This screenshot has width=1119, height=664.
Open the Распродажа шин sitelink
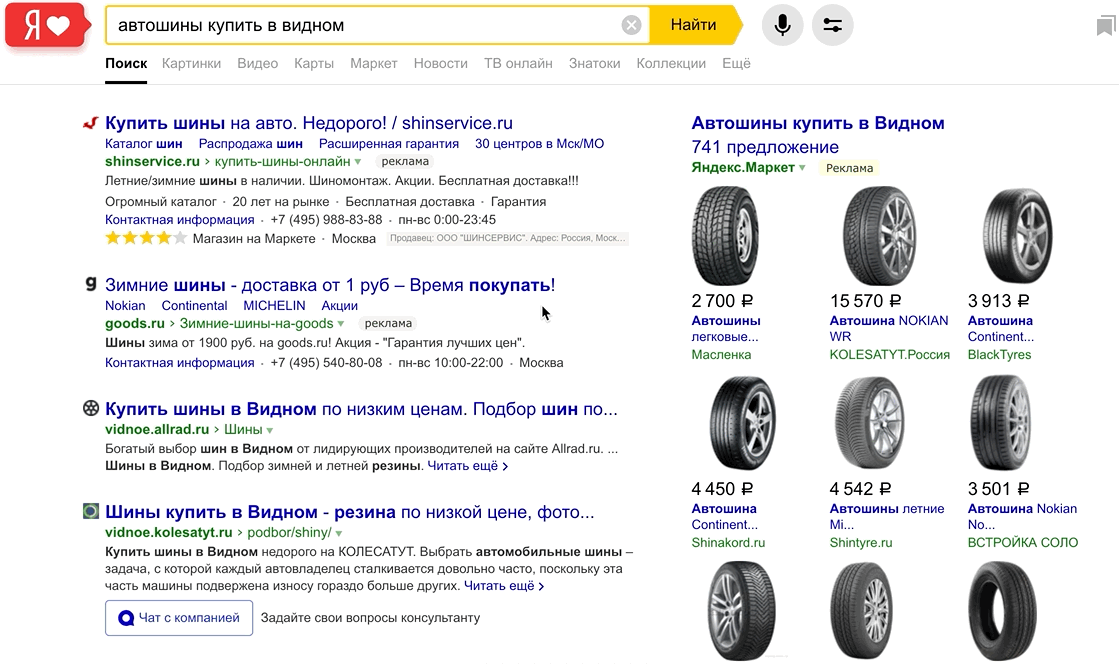click(250, 144)
